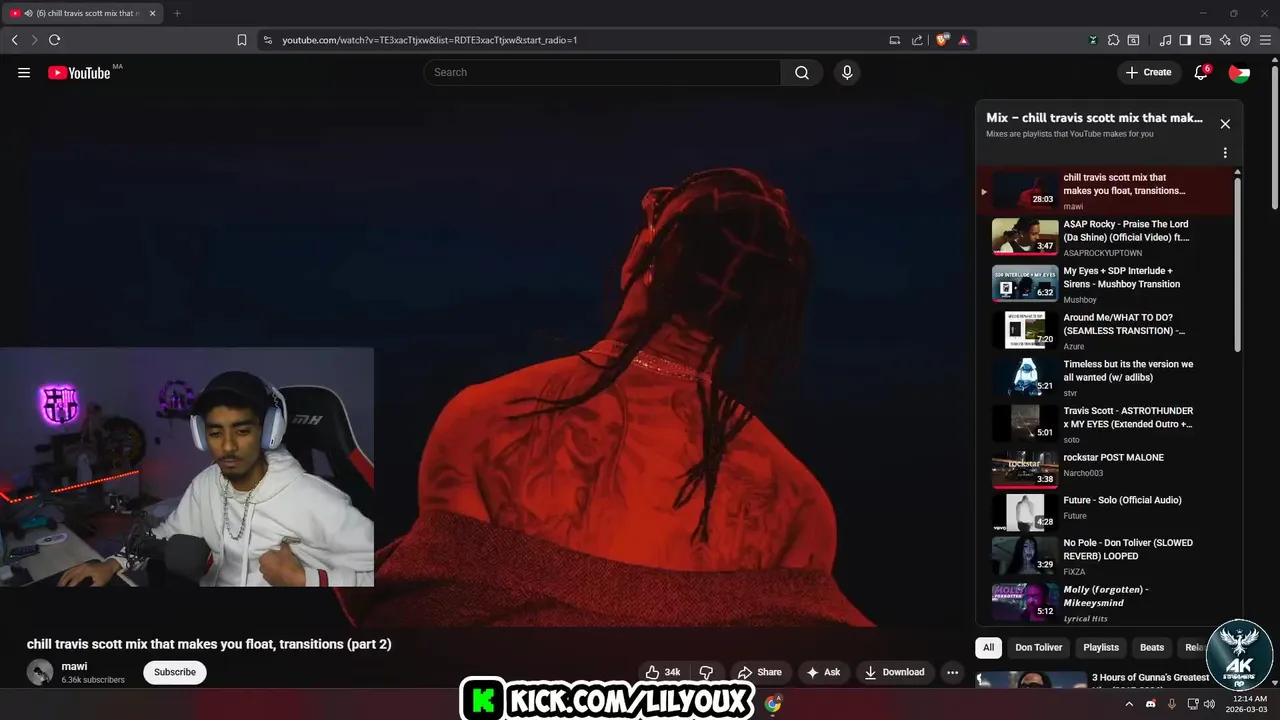Image resolution: width=1280 pixels, height=720 pixels.
Task: Open the share icon in the address bar
Action: pyautogui.click(x=917, y=40)
